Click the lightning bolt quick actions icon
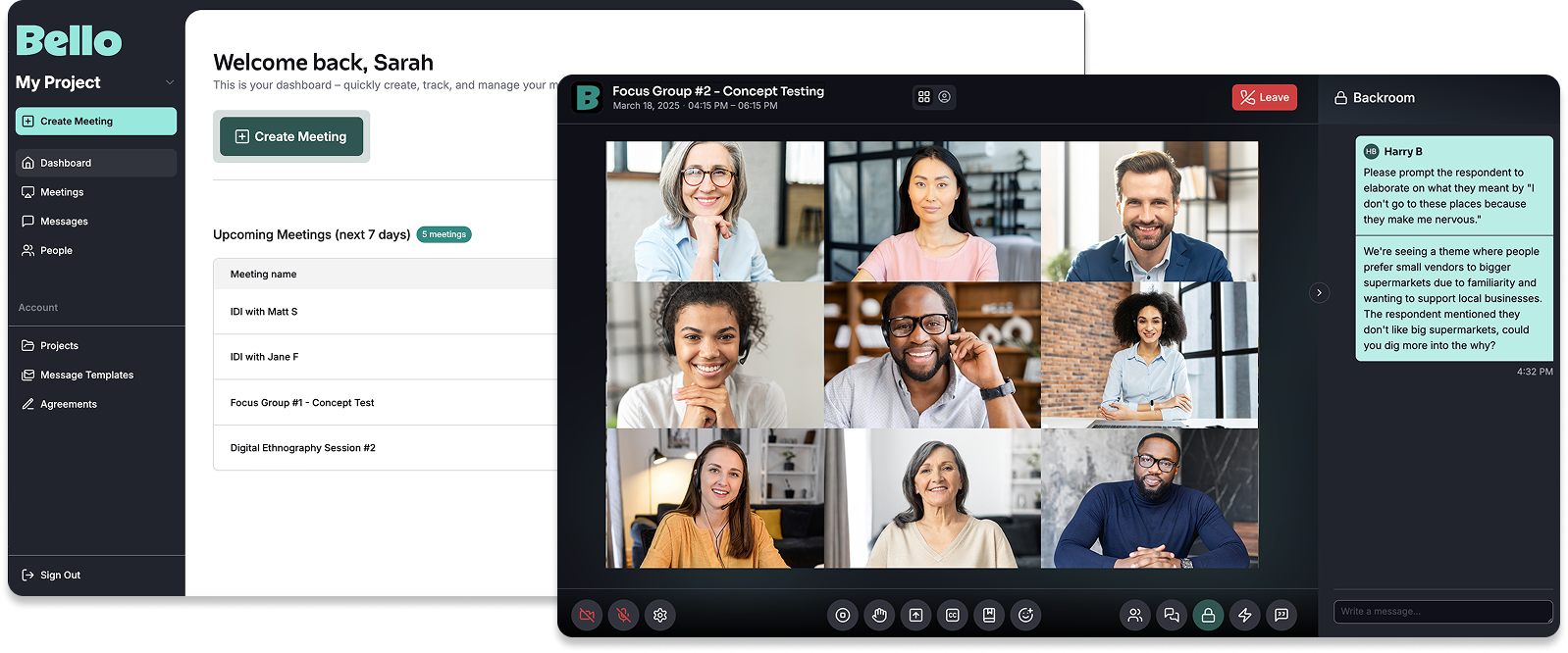Image resolution: width=1568 pixels, height=653 pixels. [1245, 616]
